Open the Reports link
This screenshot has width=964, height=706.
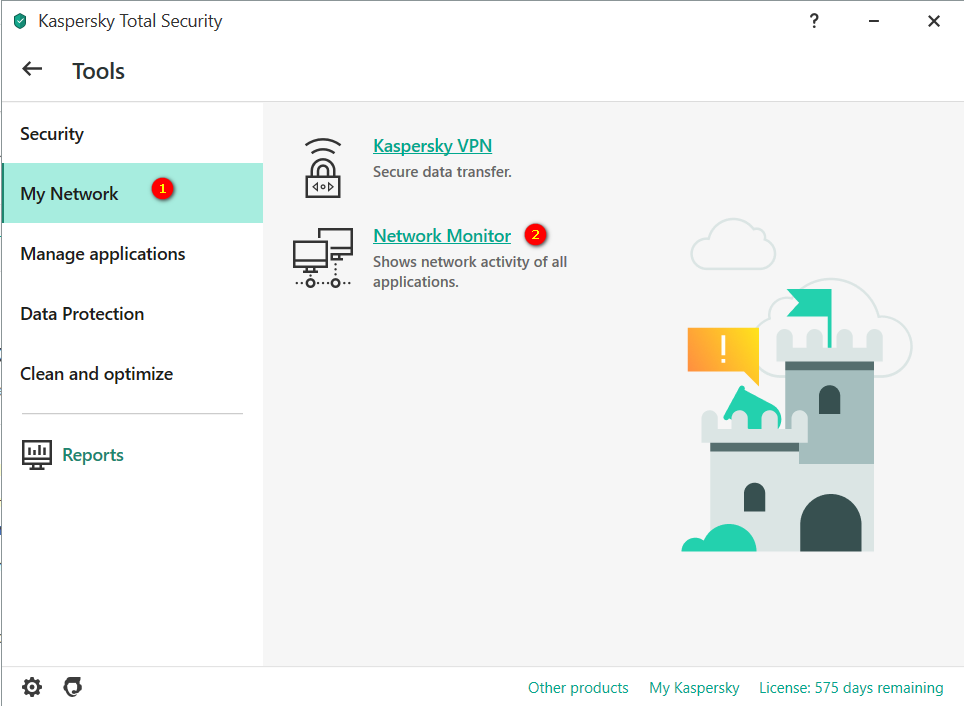(93, 455)
